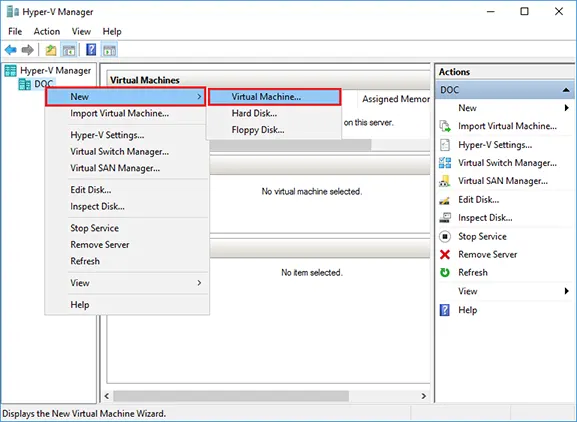Click Remove Server link in Actions pane
This screenshot has height=422, width=577.
[x=488, y=254]
